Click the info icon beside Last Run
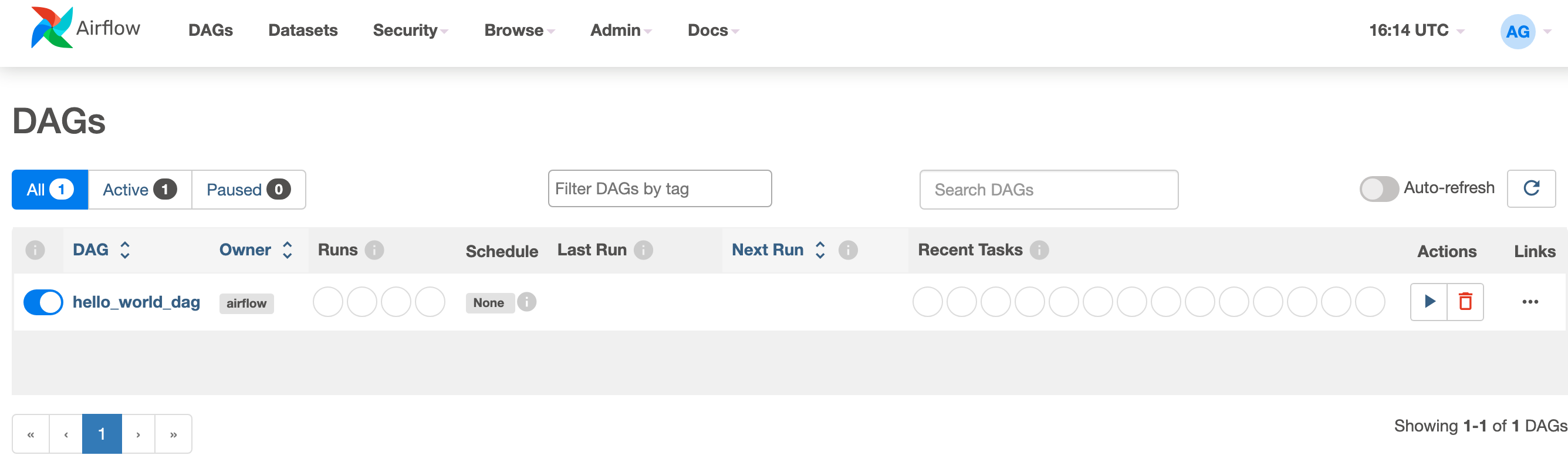Viewport: 1568px width, 462px height. point(643,250)
